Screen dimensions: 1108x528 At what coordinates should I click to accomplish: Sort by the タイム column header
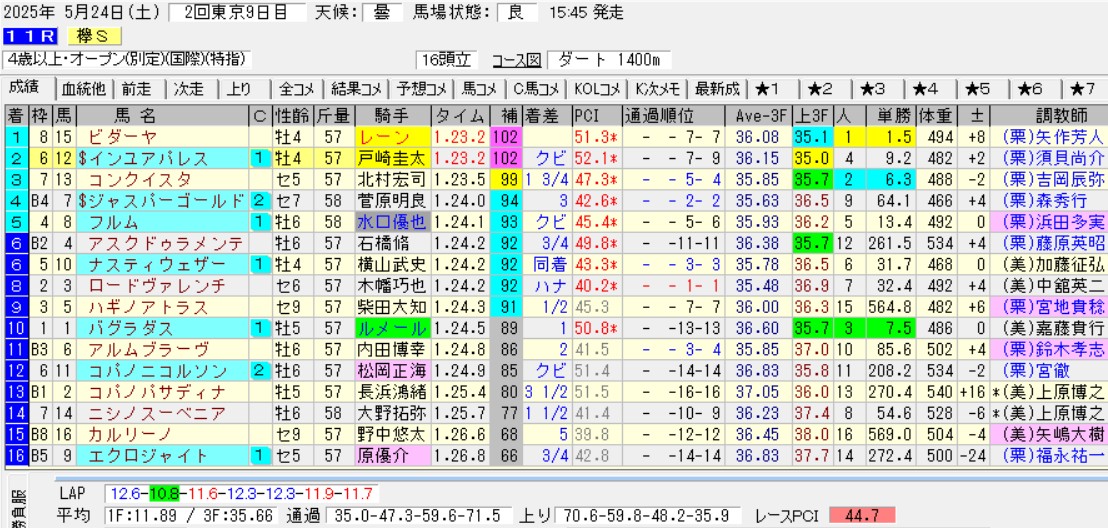coord(460,114)
